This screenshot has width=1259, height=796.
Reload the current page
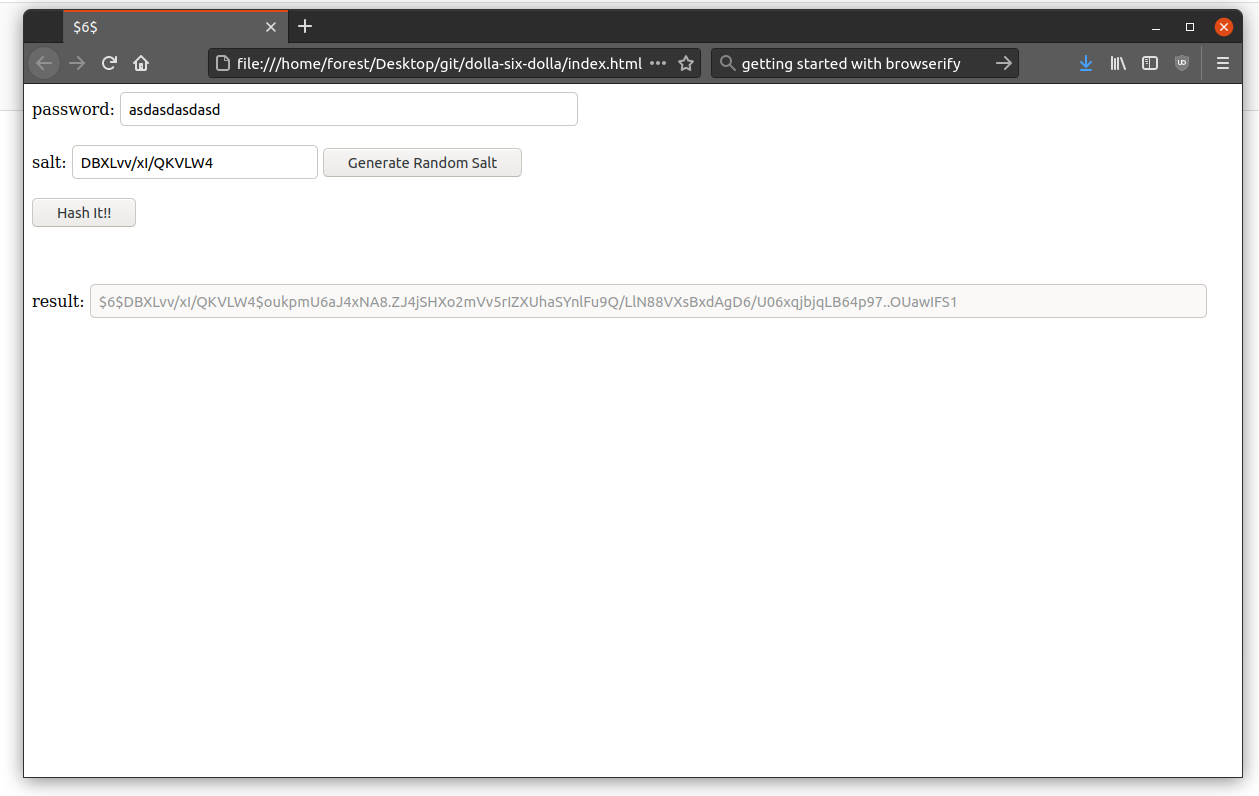click(x=109, y=63)
